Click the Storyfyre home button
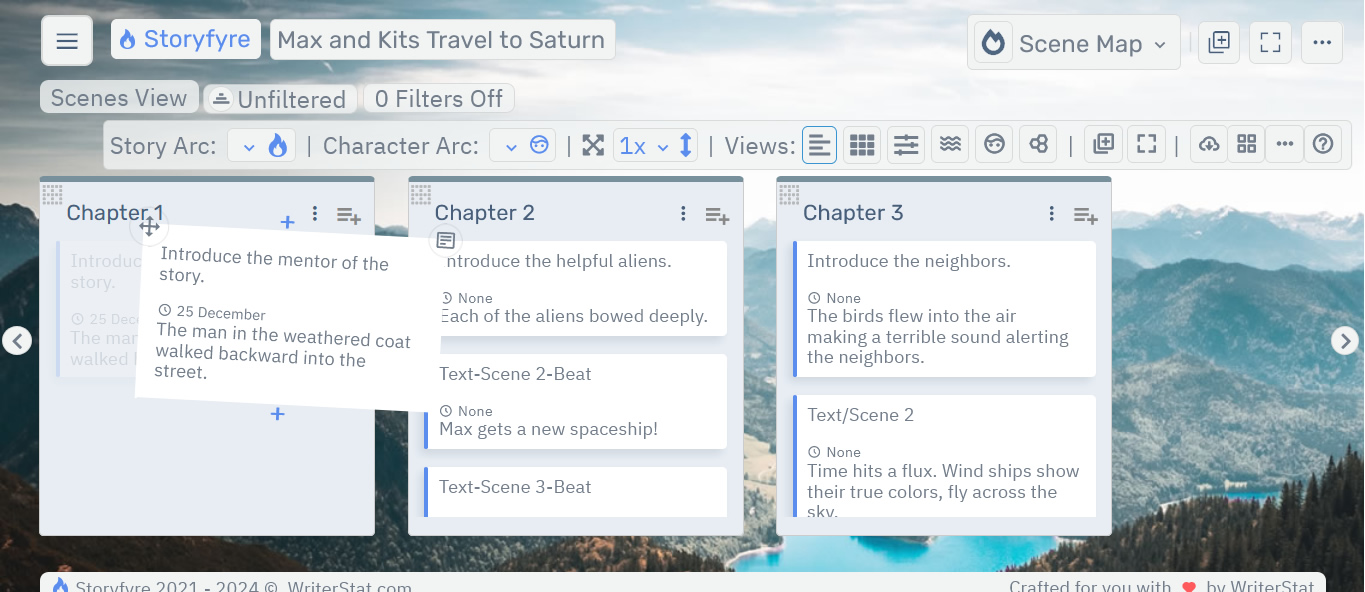Viewport: 1365px width, 592px height. click(185, 40)
